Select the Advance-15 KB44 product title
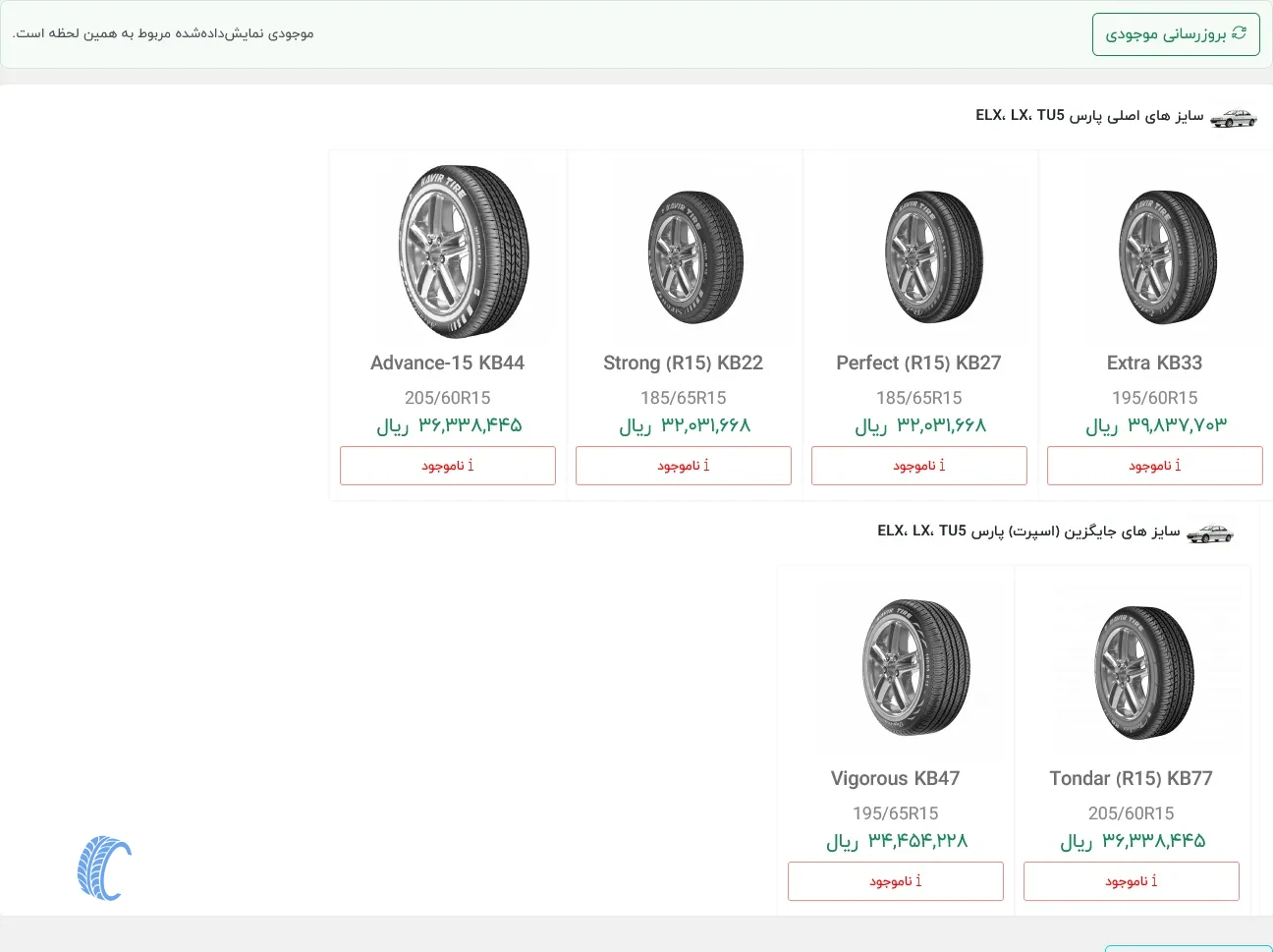This screenshot has width=1273, height=952. coord(448,363)
